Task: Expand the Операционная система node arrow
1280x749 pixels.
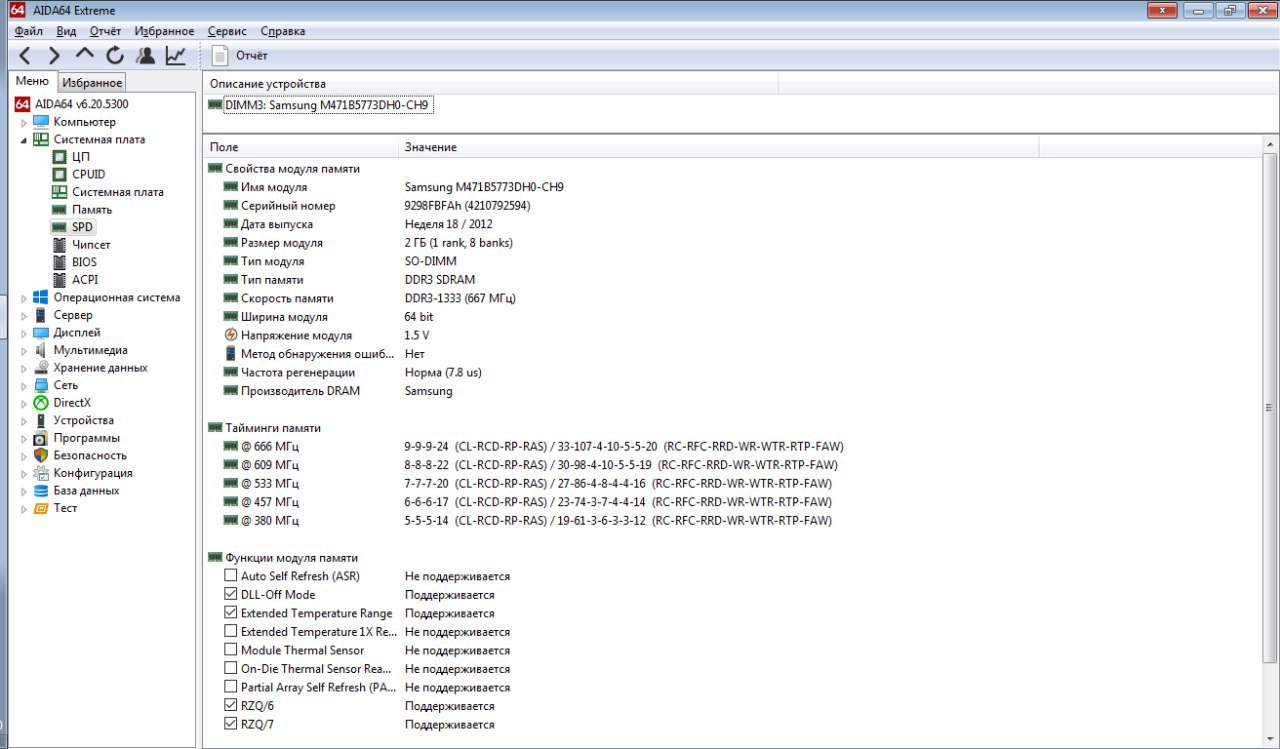Action: tap(24, 298)
